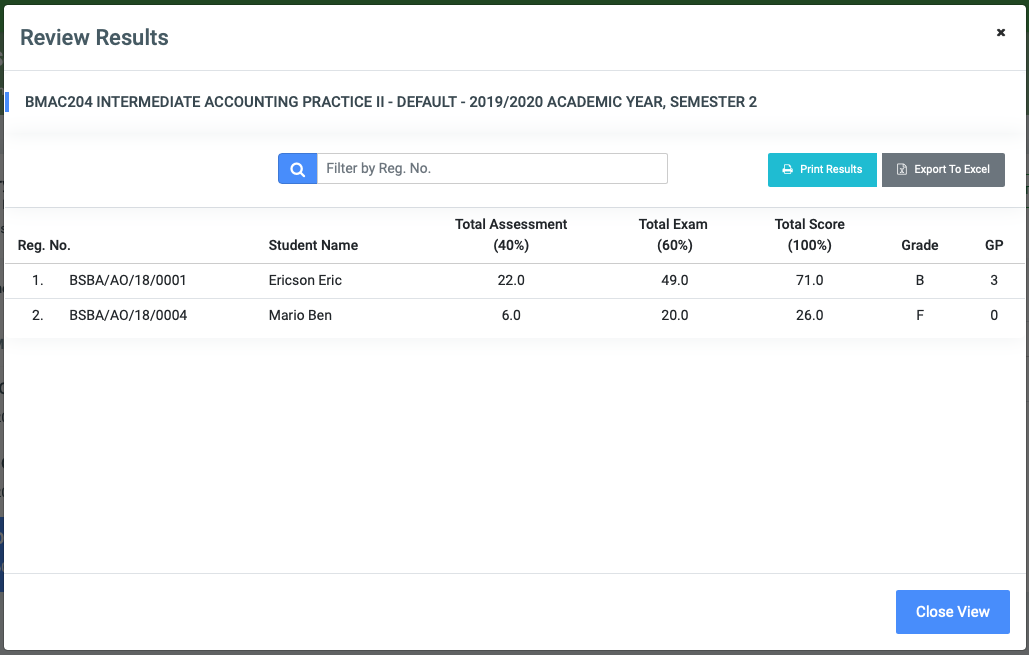Click registration number BSBA/AO/18/0004
This screenshot has height=655, width=1029.
(x=128, y=315)
